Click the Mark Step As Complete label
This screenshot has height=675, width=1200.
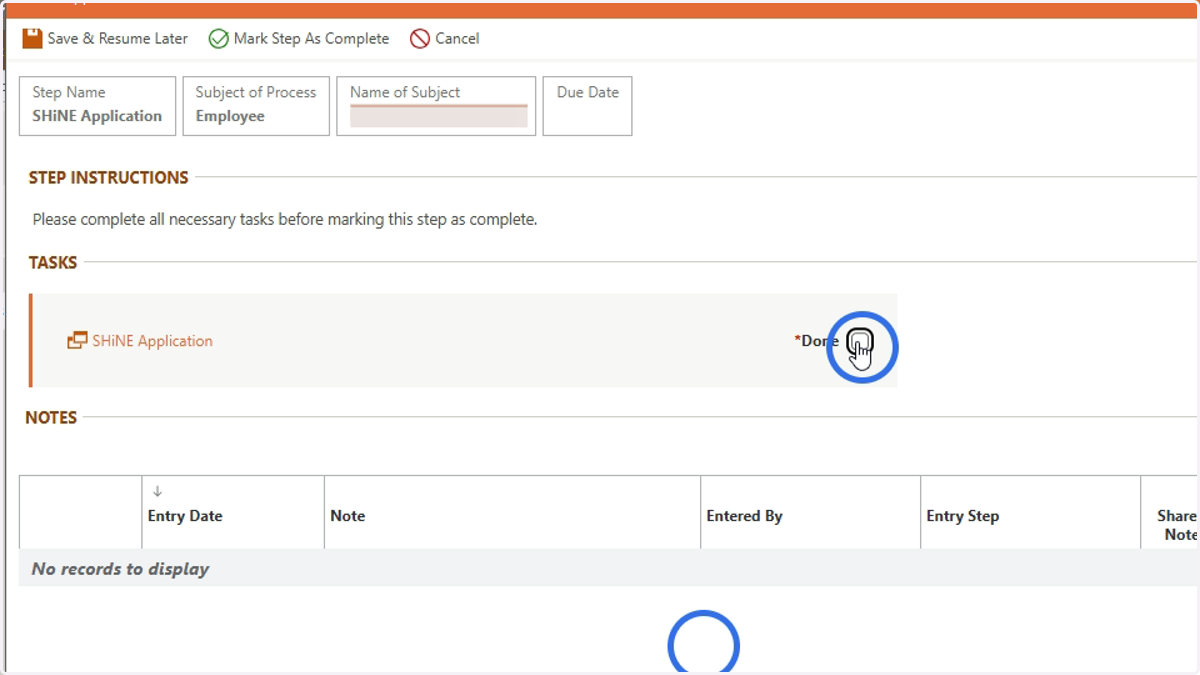click(x=311, y=38)
